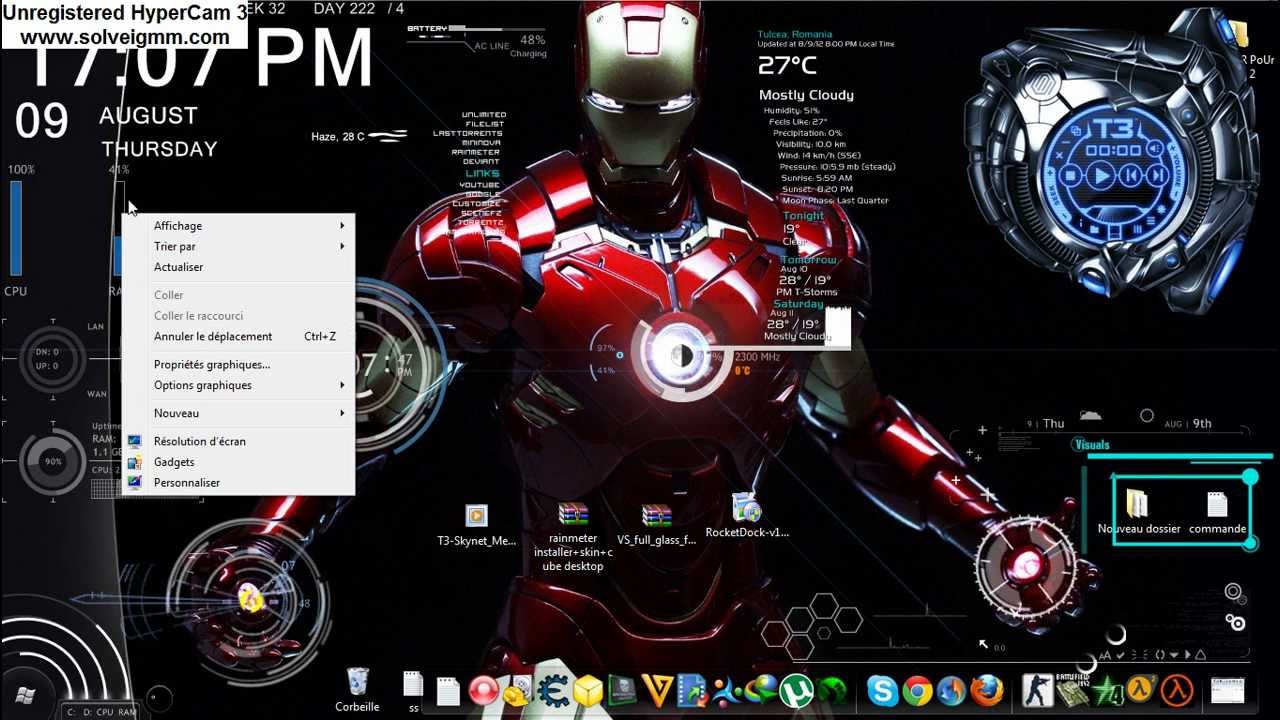Open the T3-Skynet_Me... desktop file
Image resolution: width=1280 pixels, height=720 pixels.
477,525
